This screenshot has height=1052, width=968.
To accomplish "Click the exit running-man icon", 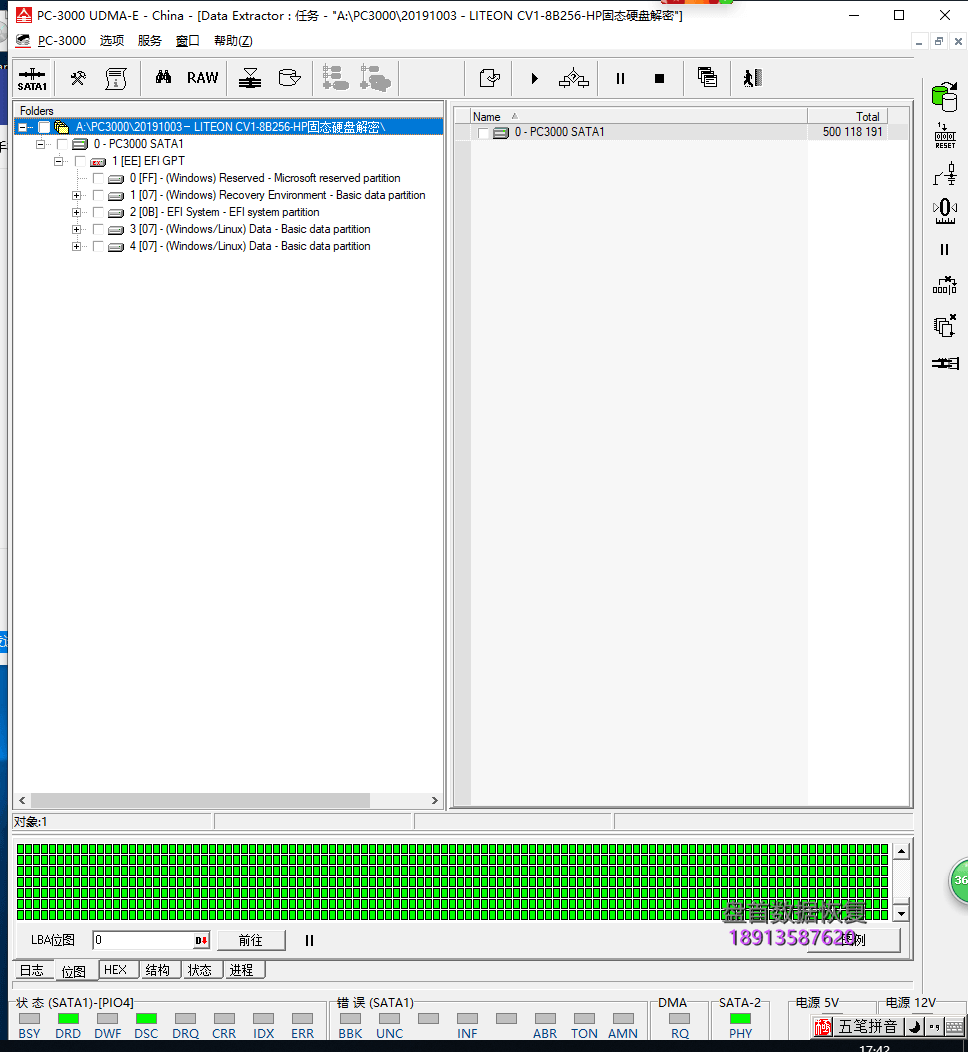I will (753, 78).
